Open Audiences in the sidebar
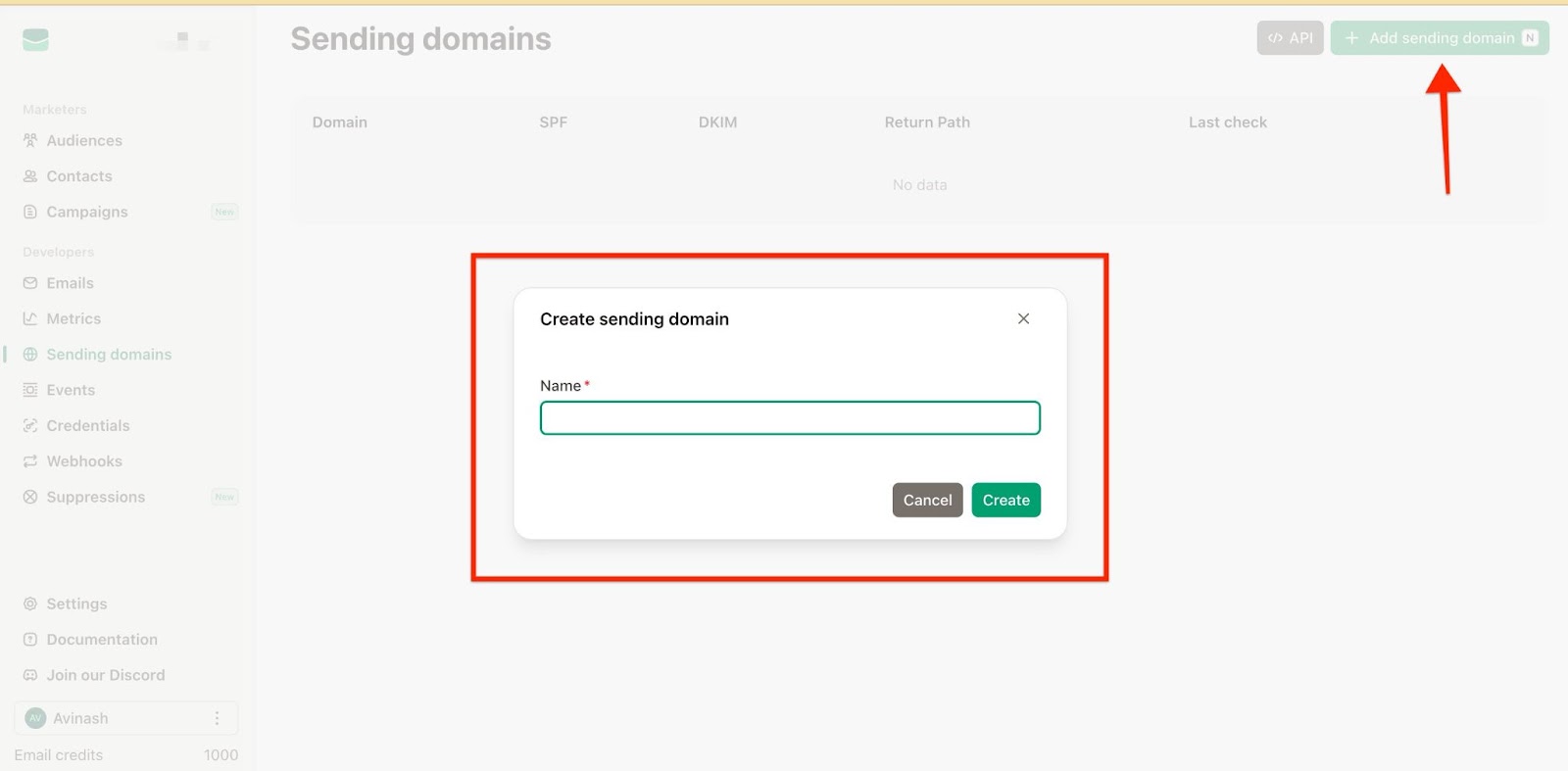This screenshot has width=1568, height=771. point(84,140)
